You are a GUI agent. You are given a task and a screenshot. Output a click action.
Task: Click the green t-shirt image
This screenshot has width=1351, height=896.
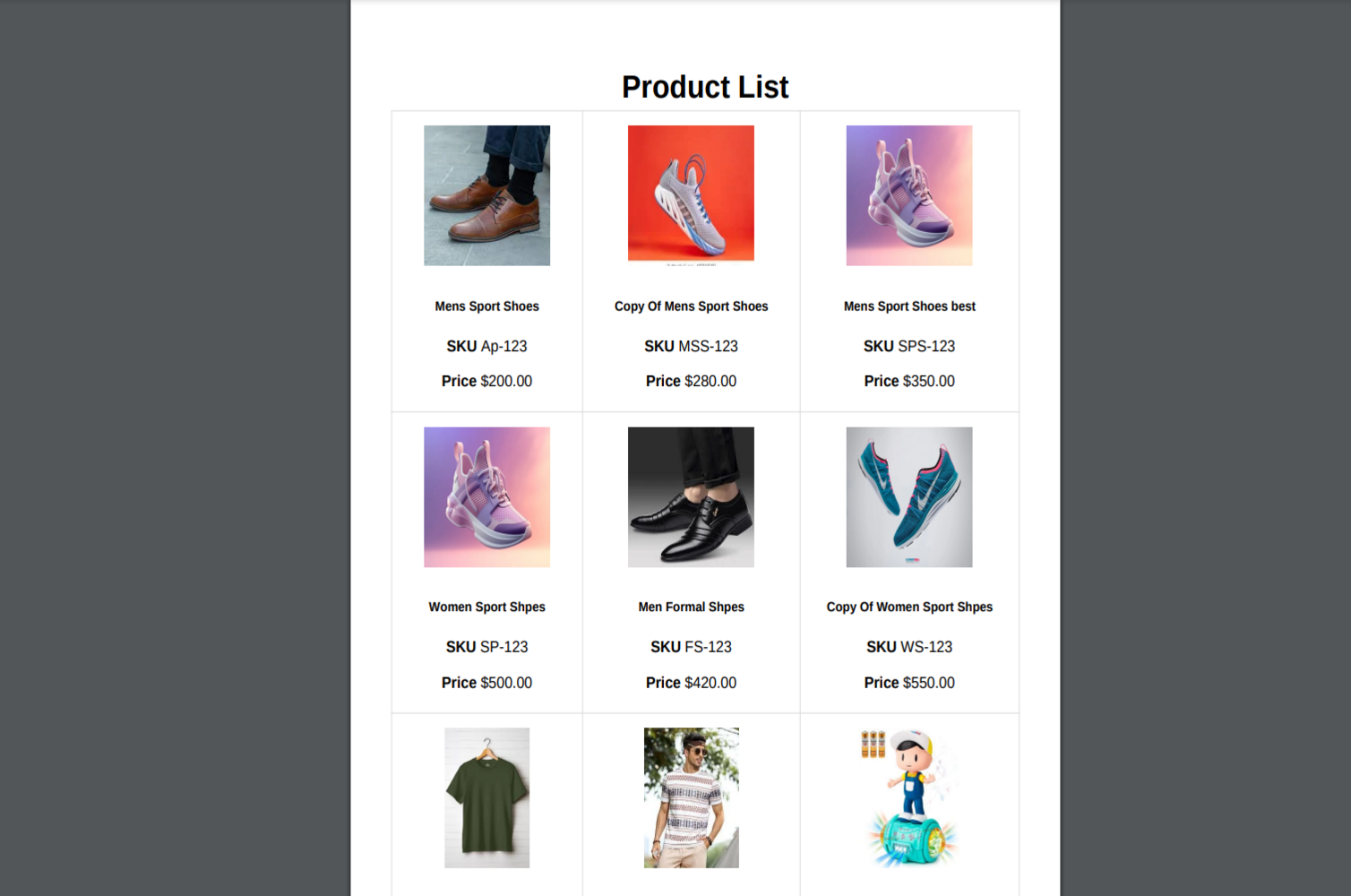click(486, 797)
